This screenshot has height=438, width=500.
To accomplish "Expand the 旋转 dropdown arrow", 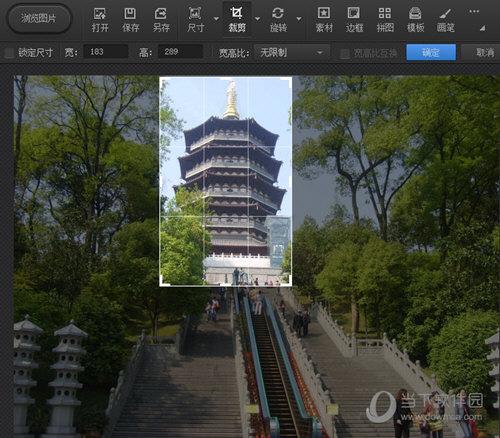I will (x=299, y=19).
